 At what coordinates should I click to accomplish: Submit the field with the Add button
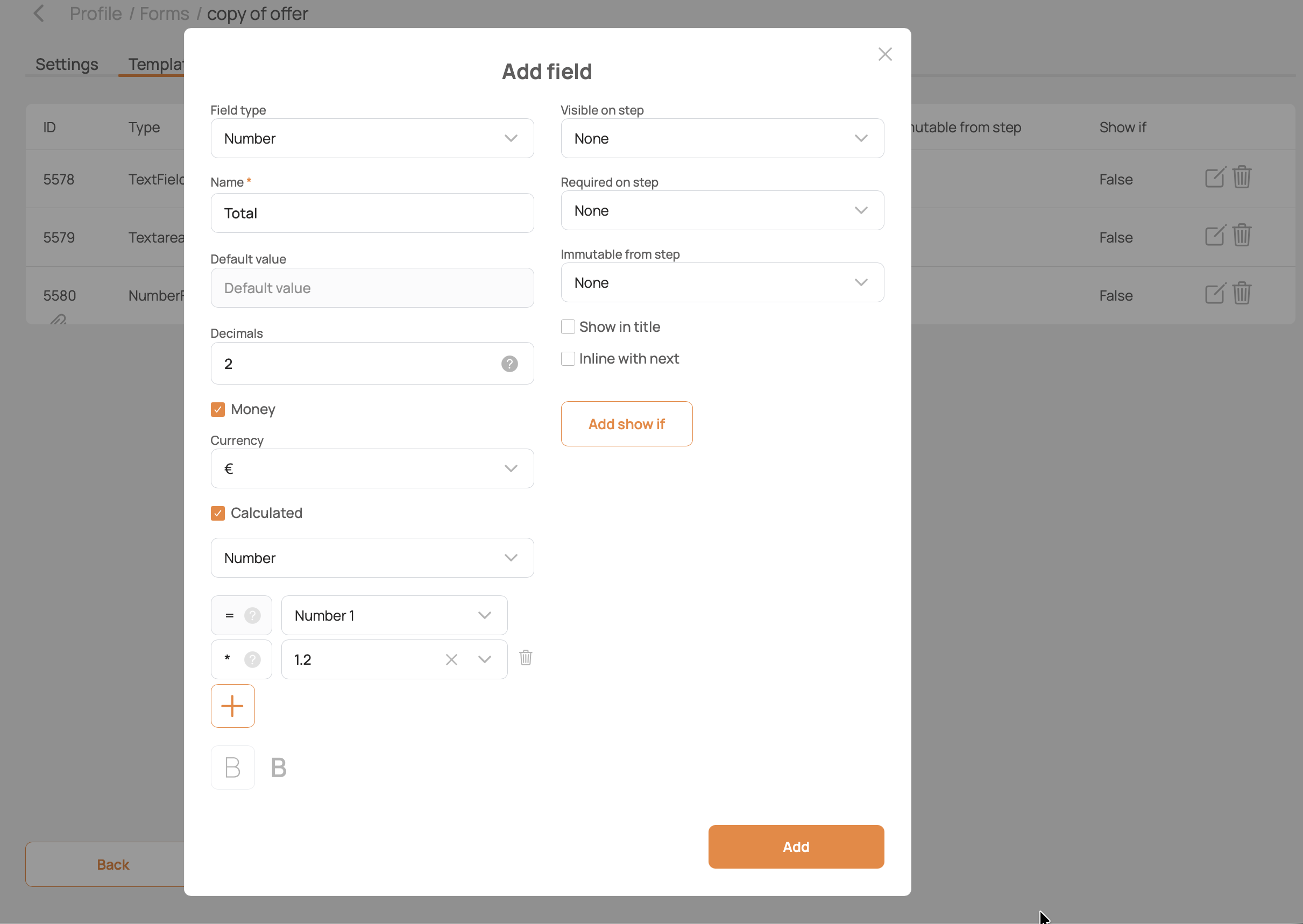(x=796, y=847)
